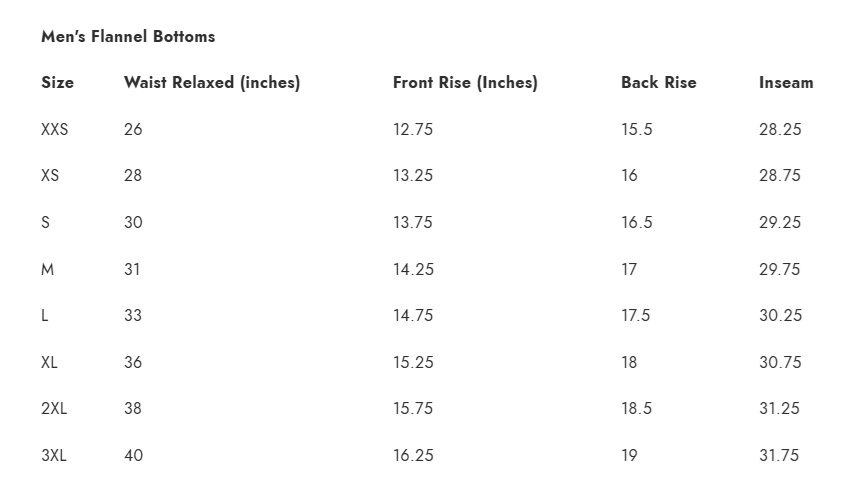
Task: Click the 3XL size label
Action: tap(54, 455)
